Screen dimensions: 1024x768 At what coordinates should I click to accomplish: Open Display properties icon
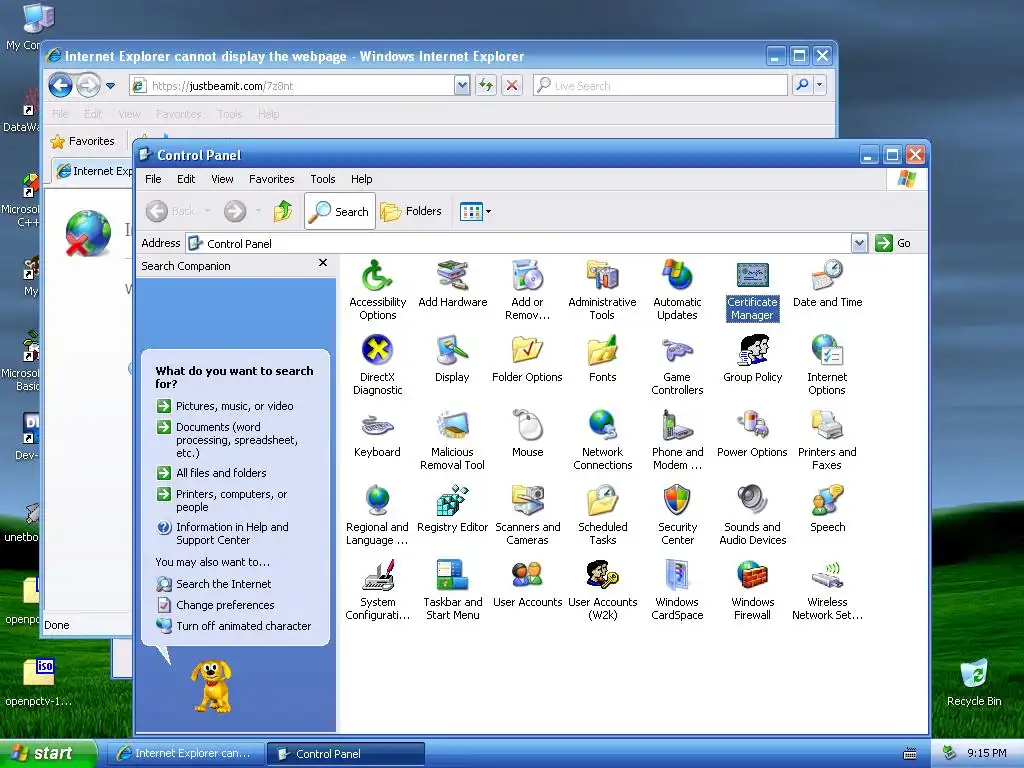coord(452,359)
